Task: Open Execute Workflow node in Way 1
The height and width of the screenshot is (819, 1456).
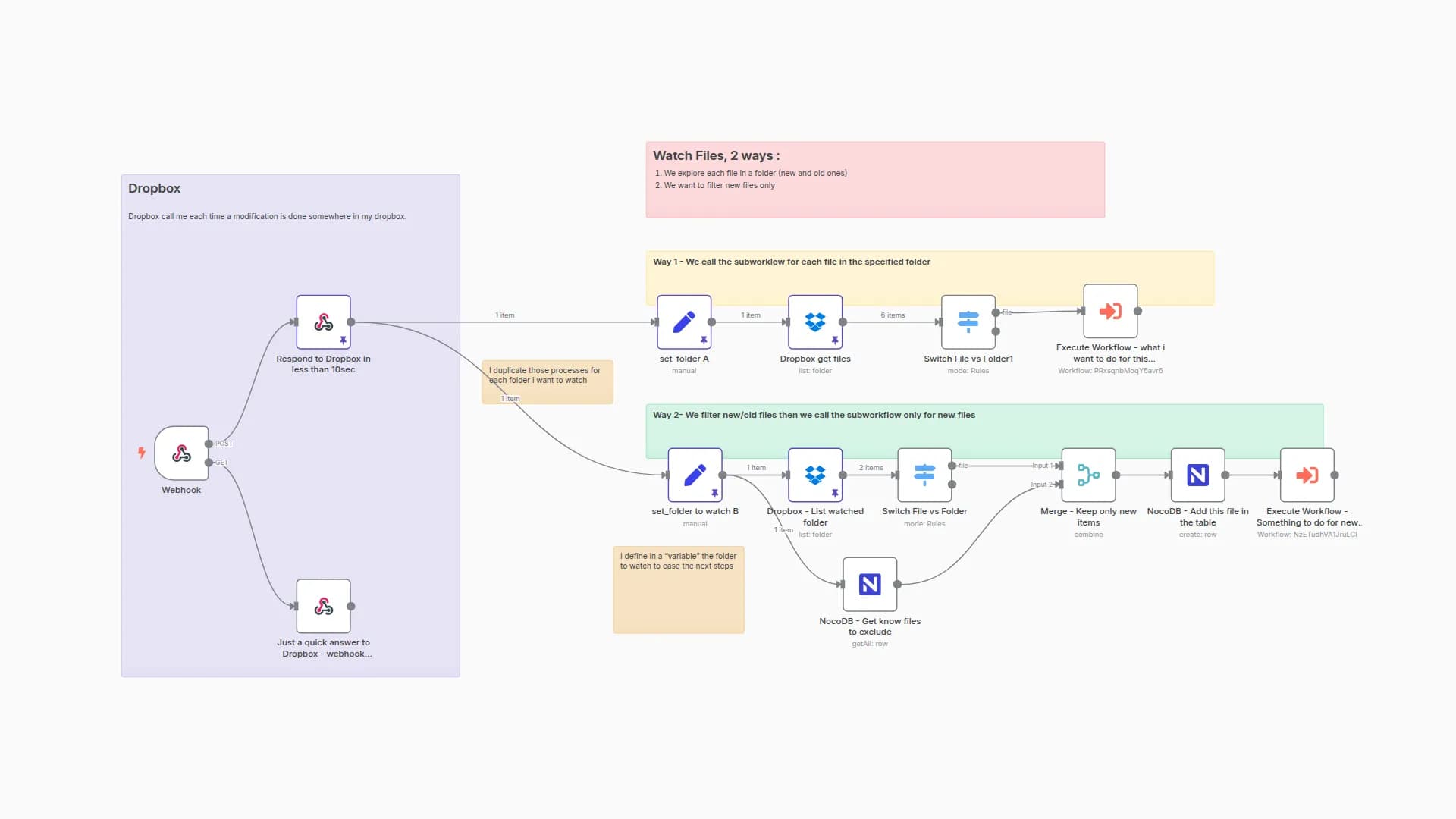Action: [1109, 311]
